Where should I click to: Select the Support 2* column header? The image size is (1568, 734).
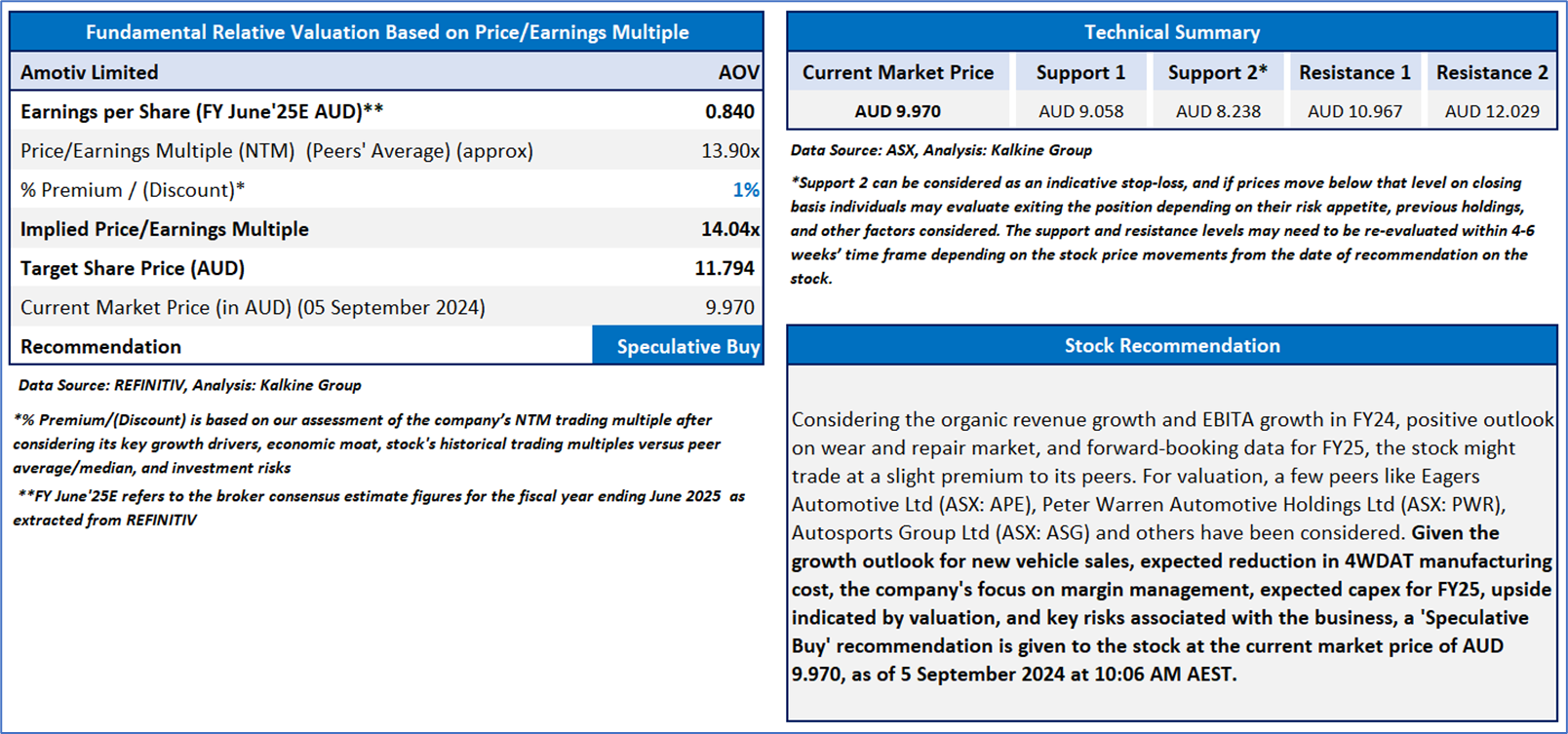1218,72
